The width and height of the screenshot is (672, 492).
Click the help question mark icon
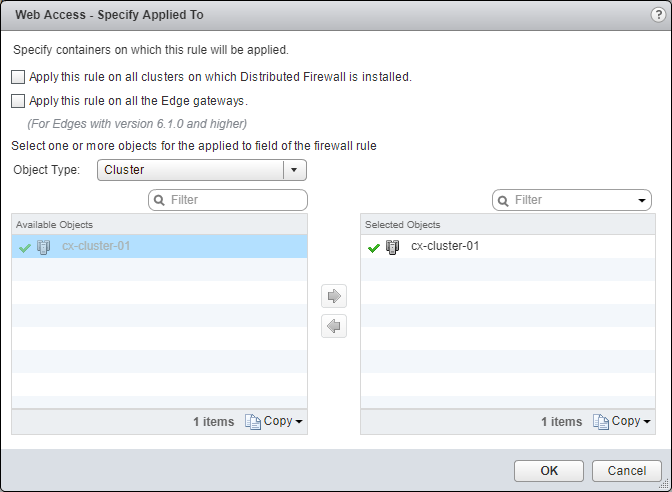653,15
